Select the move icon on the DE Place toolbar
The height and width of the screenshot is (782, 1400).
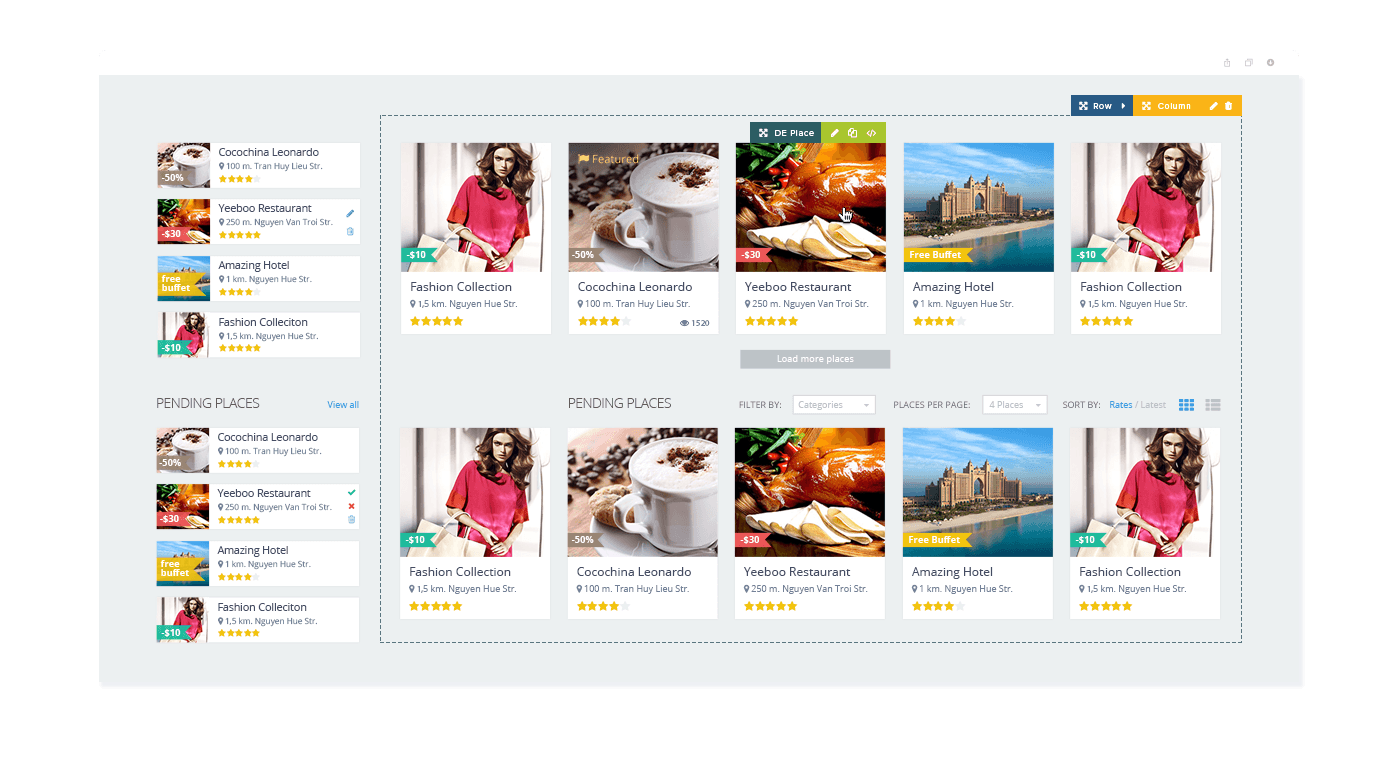(x=764, y=132)
